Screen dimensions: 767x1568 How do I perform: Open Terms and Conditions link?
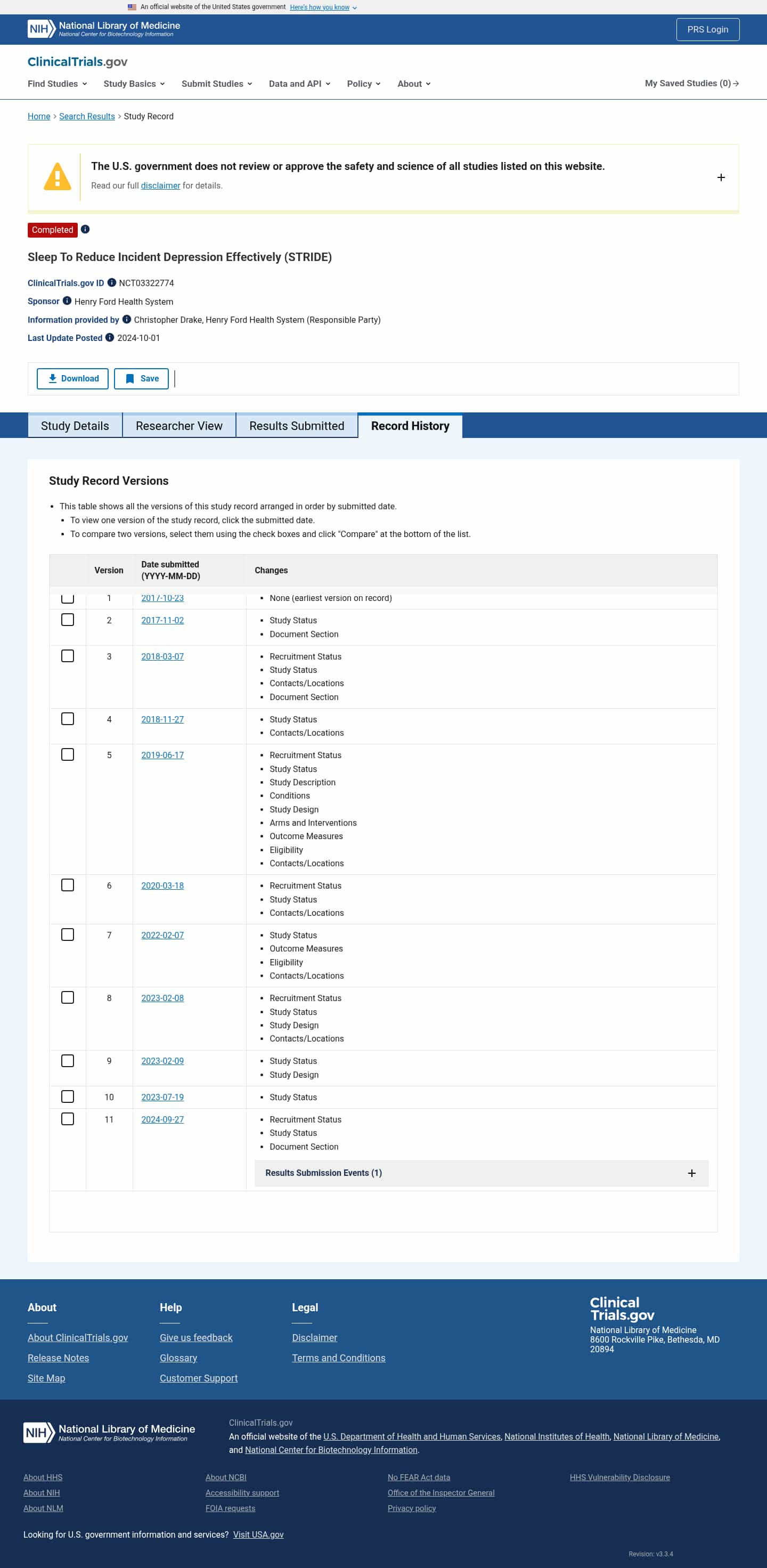click(338, 1358)
